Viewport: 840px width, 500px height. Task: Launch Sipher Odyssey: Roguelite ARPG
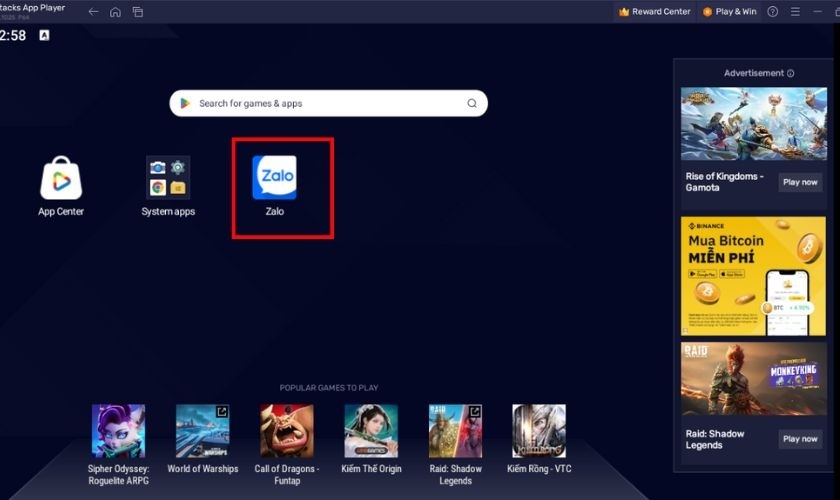click(x=118, y=431)
